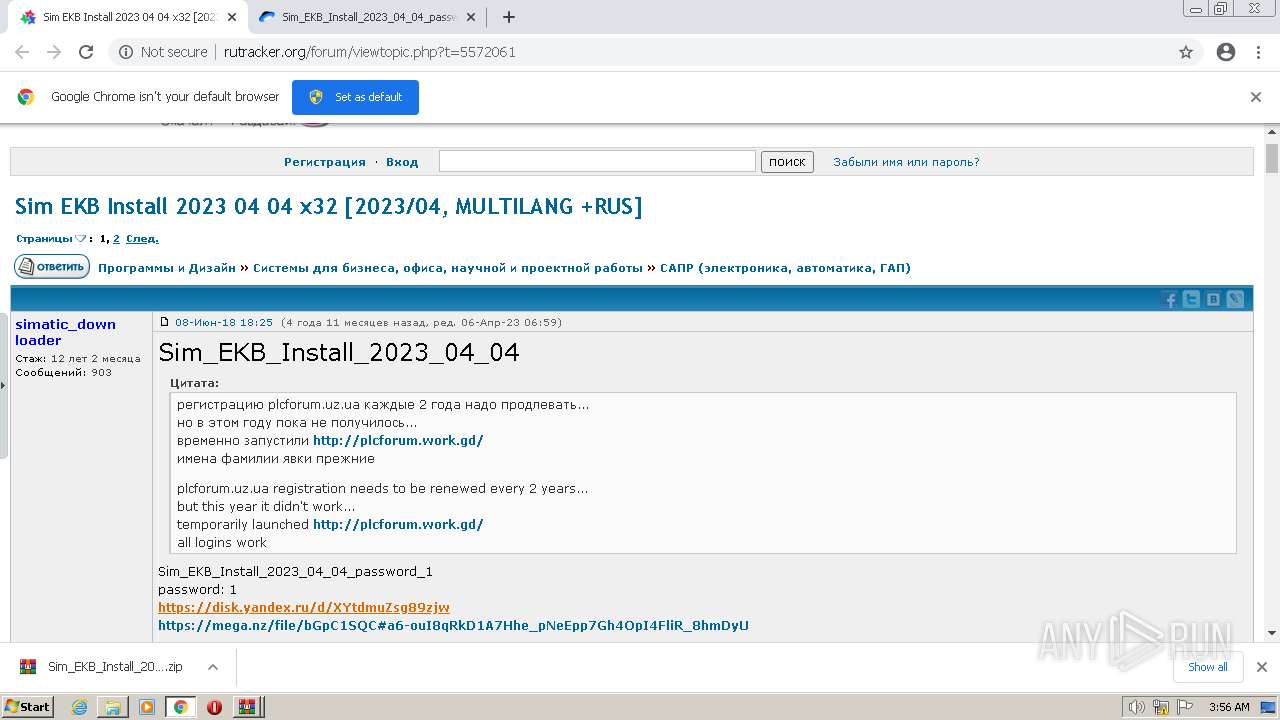Open the plcforum.work.gd link in English quote

pyautogui.click(x=398, y=525)
